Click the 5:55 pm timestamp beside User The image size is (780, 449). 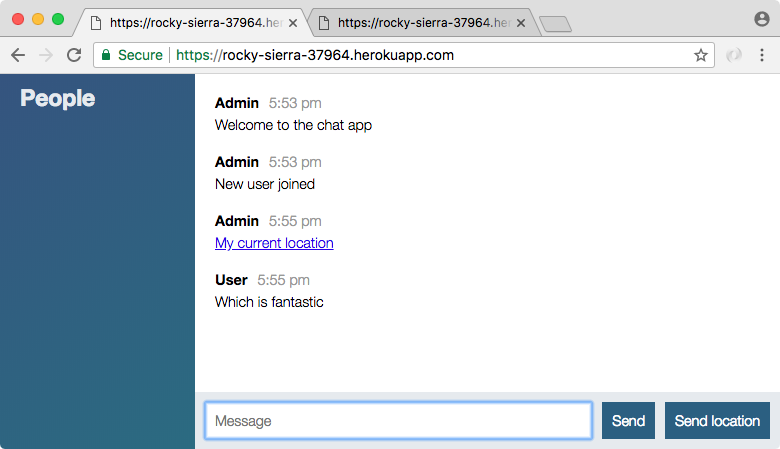click(x=284, y=280)
